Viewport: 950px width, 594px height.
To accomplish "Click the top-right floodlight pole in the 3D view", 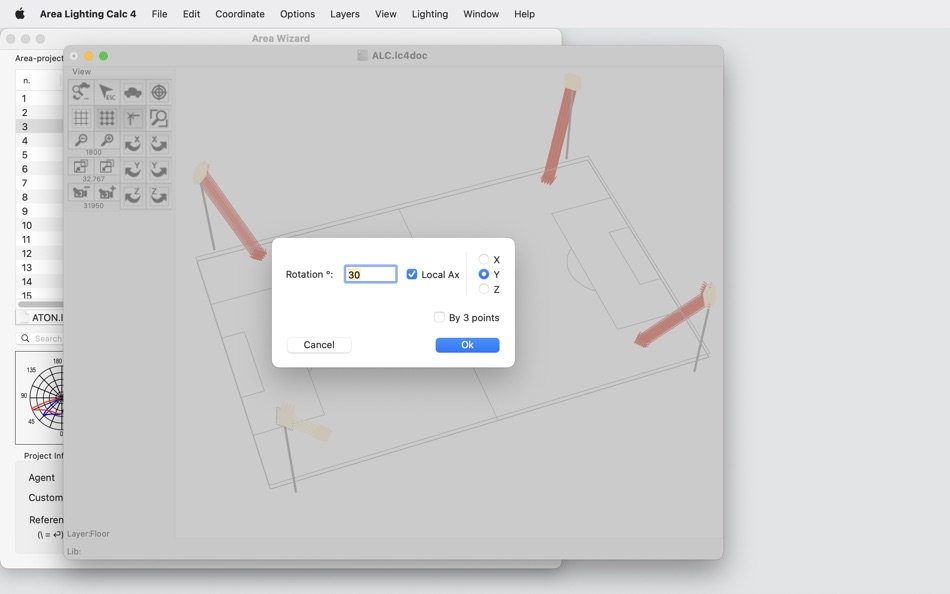I will pos(568,124).
